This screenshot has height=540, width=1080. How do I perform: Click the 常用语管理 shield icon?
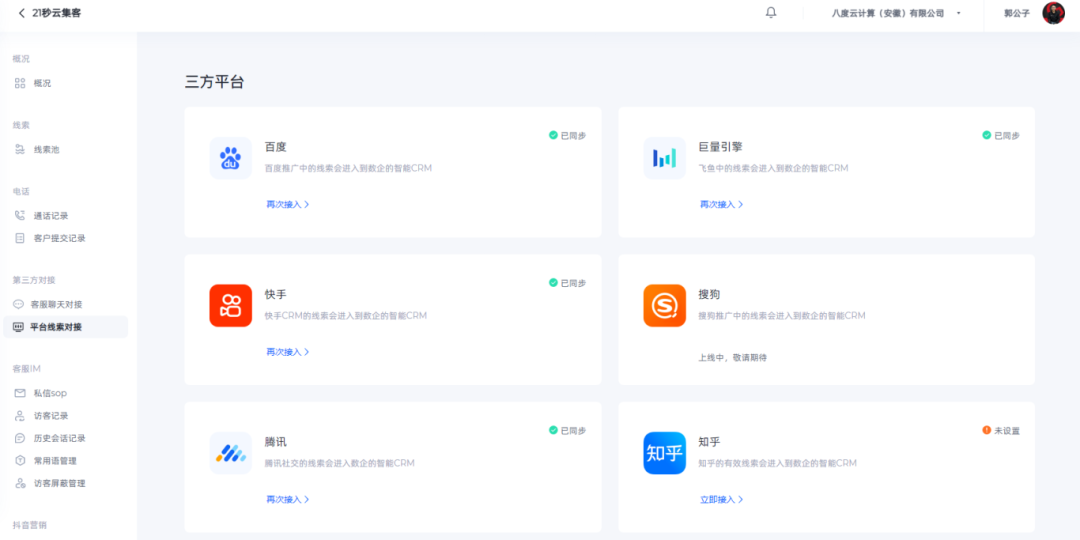(x=20, y=461)
